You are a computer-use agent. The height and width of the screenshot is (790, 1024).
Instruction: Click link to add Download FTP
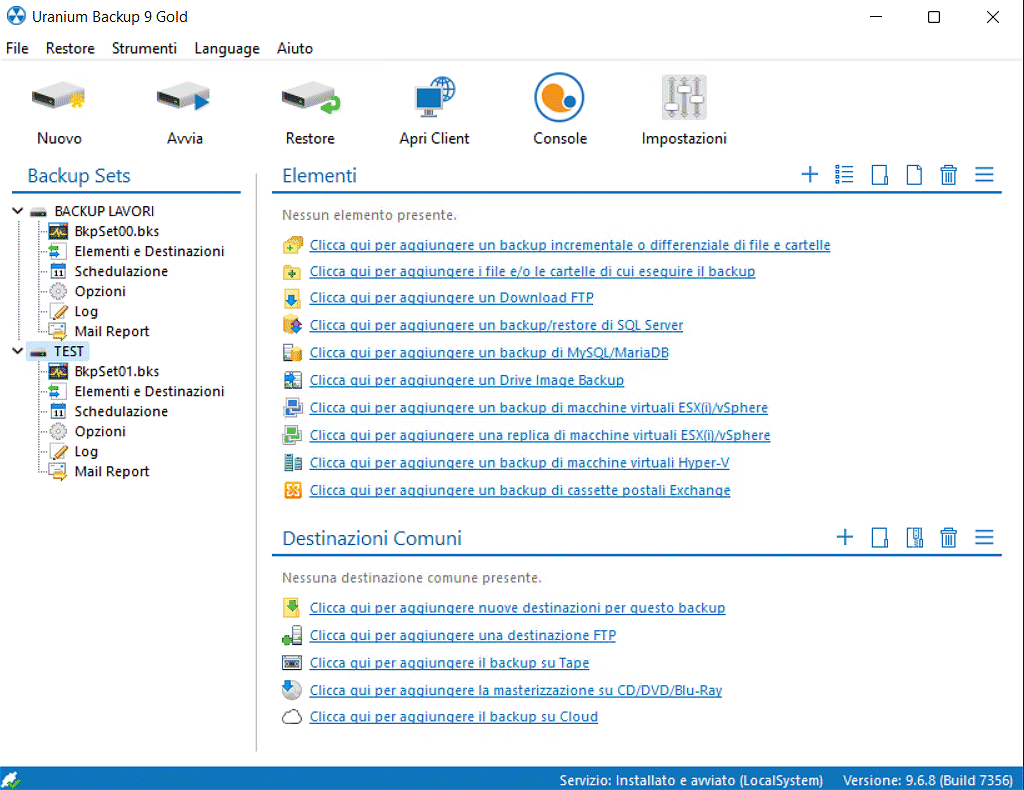click(x=451, y=298)
